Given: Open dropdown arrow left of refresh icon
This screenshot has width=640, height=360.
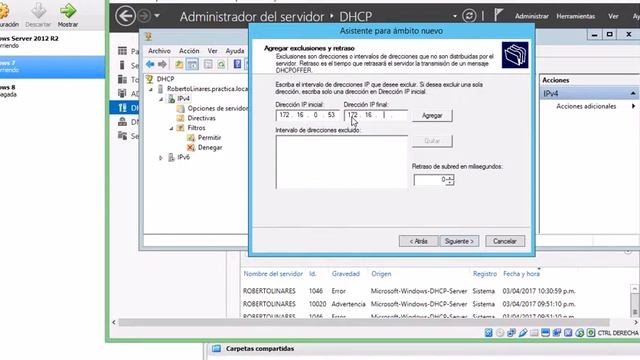Looking at the screenshot, I should pos(455,16).
